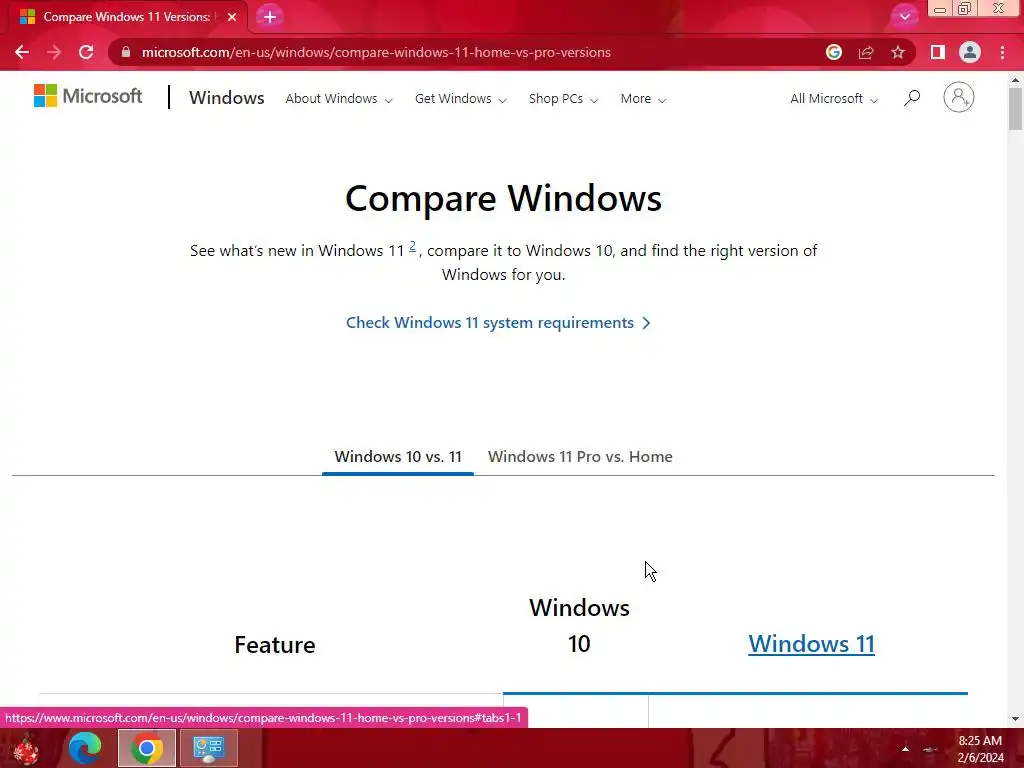Screen dimensions: 1024x768
Task: Open the Google icon in address bar
Action: 834,52
